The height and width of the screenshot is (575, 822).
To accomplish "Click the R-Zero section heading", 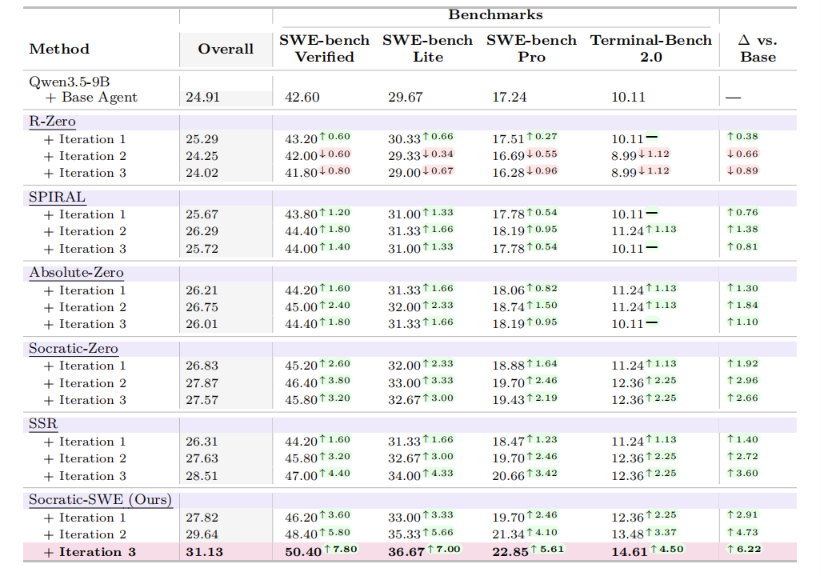I will (x=52, y=122).
